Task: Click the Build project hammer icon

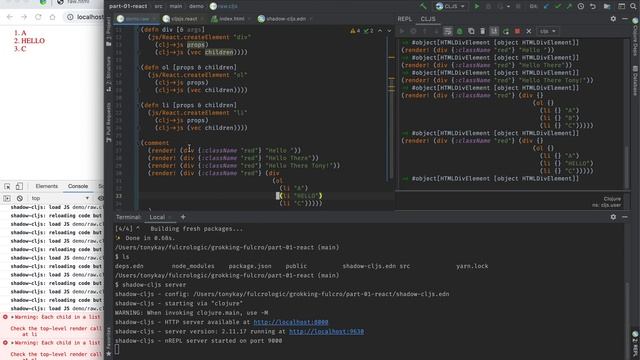Action: pyautogui.click(x=423, y=7)
